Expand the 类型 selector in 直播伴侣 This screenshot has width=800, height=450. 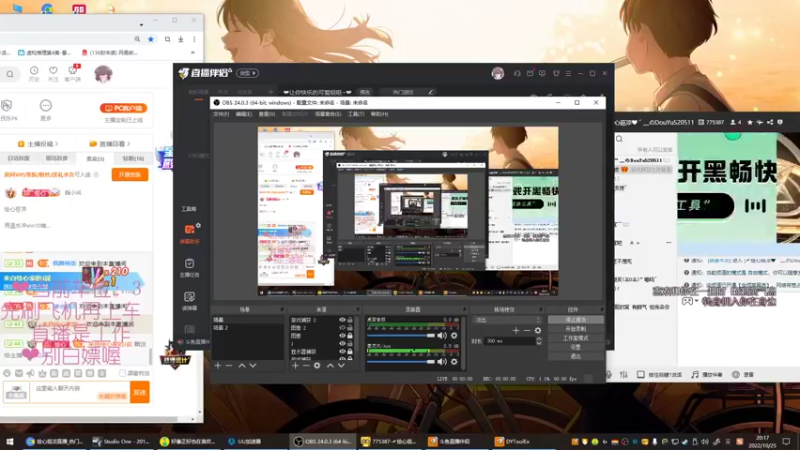pos(247,73)
